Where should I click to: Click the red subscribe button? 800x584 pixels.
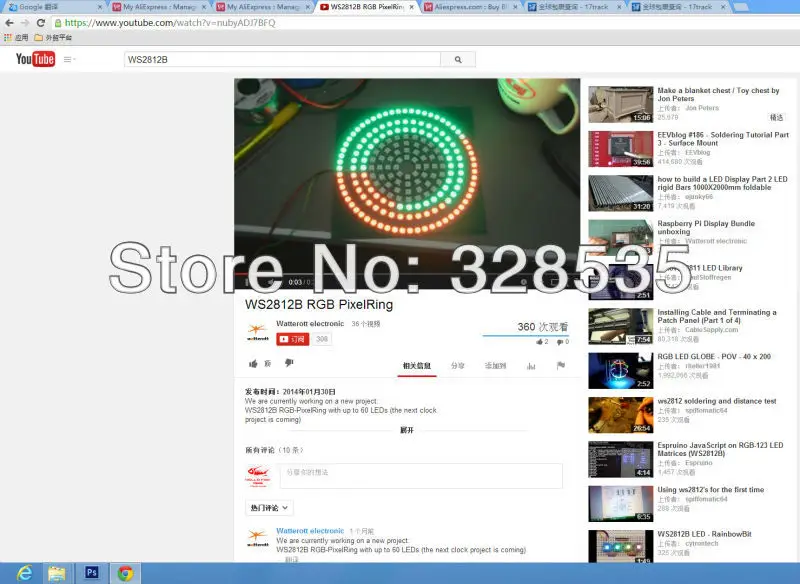pos(293,339)
